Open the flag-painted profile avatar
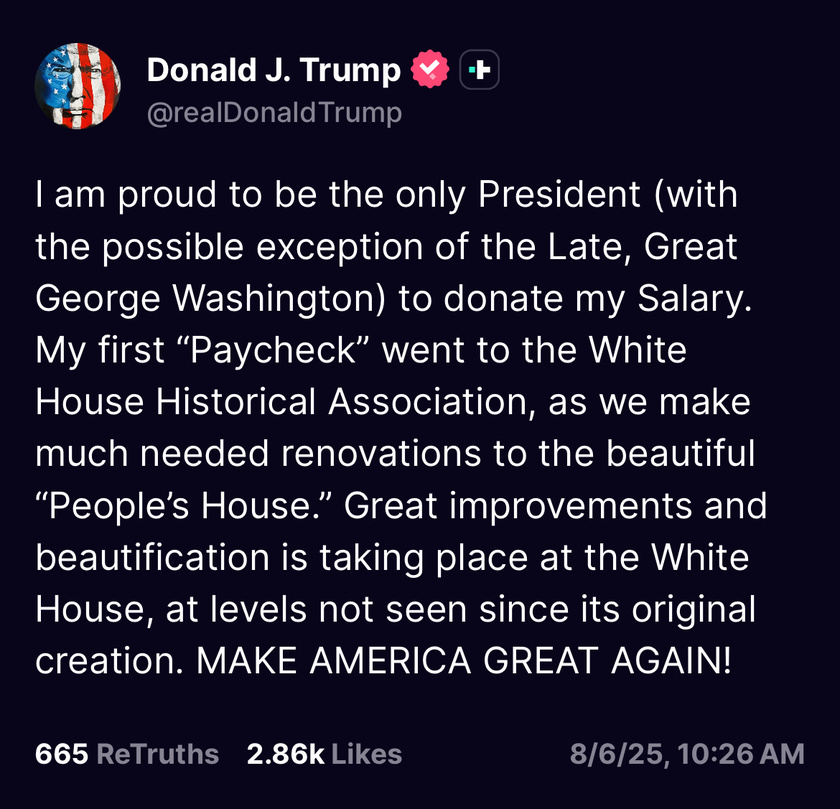Viewport: 840px width, 809px height. [x=78, y=86]
